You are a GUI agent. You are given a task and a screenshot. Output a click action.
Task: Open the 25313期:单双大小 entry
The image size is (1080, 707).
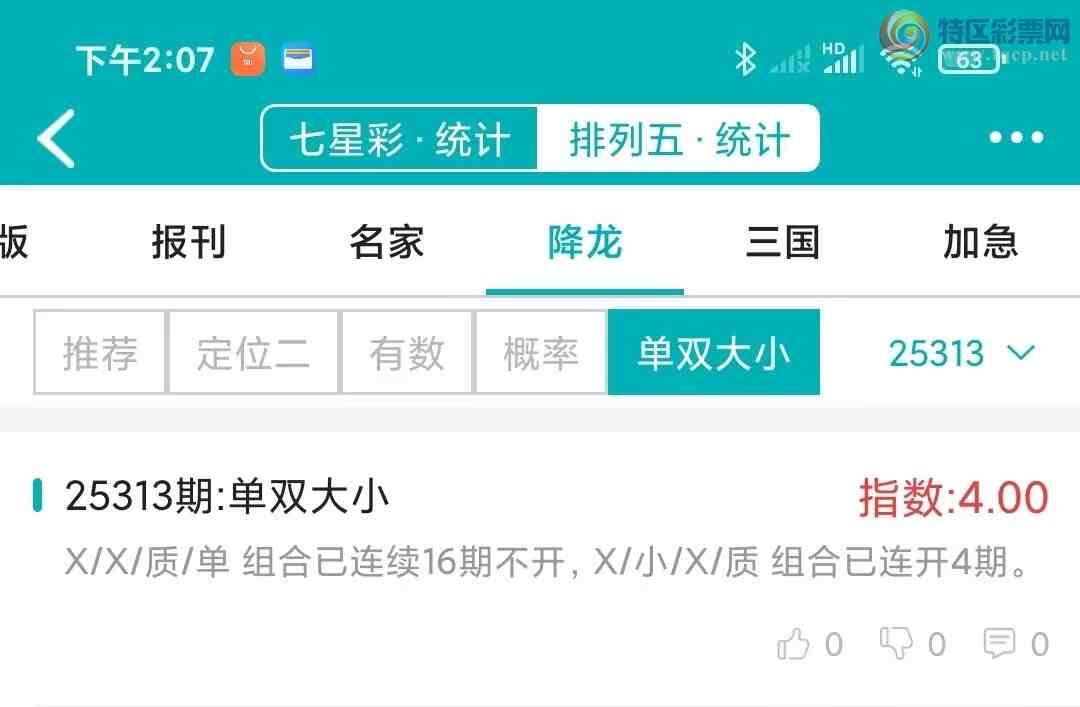540,526
